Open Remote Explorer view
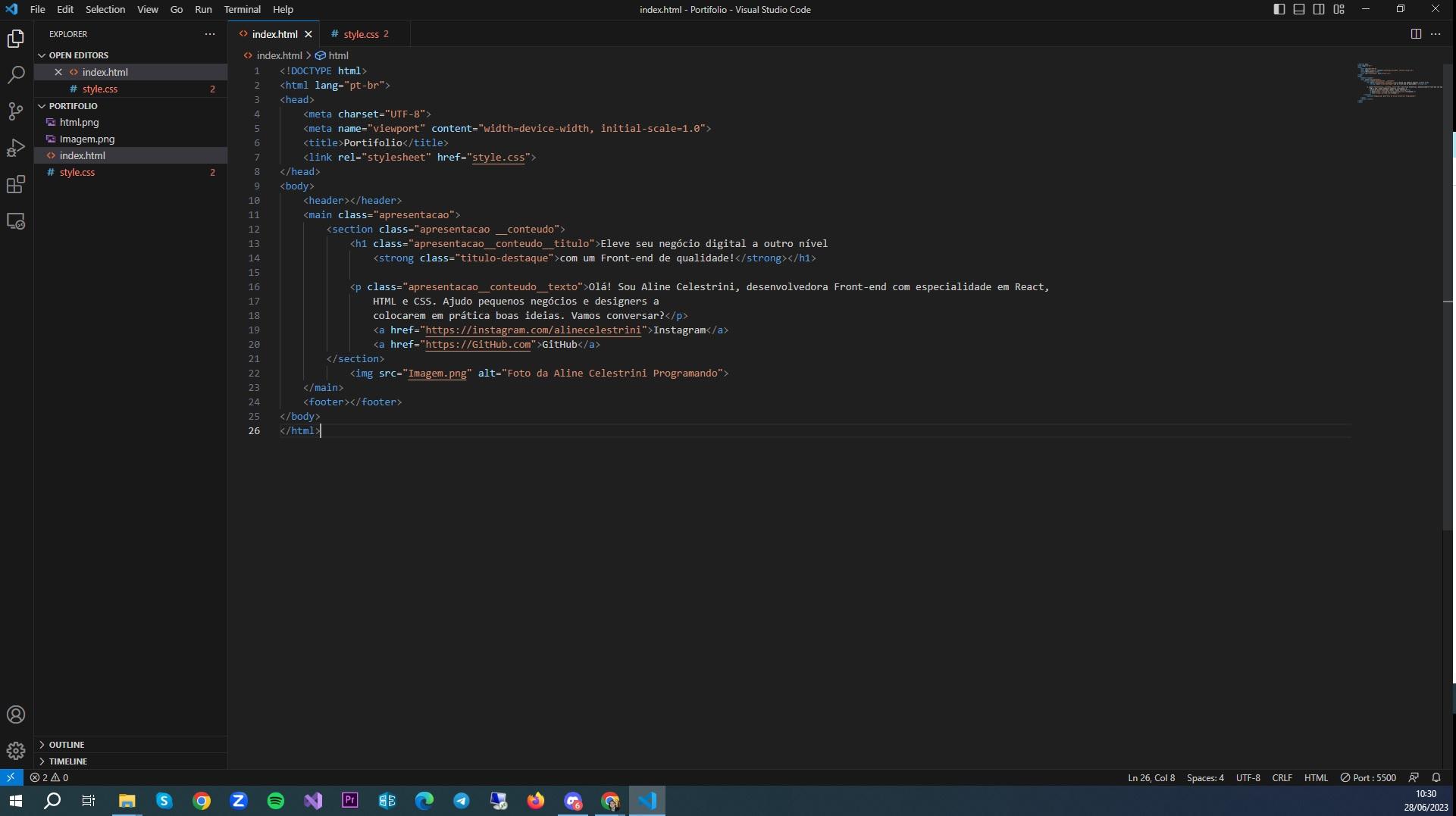Image resolution: width=1456 pixels, height=816 pixels. [x=16, y=221]
